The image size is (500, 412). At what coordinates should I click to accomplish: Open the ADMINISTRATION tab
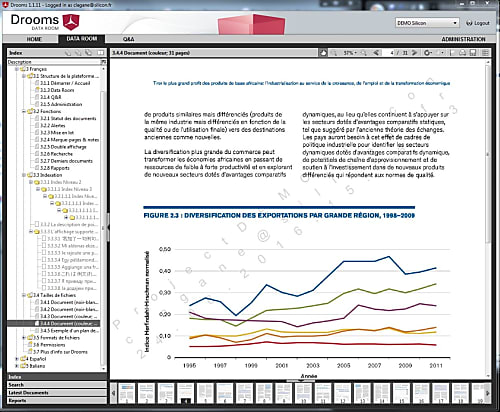[x=463, y=39]
